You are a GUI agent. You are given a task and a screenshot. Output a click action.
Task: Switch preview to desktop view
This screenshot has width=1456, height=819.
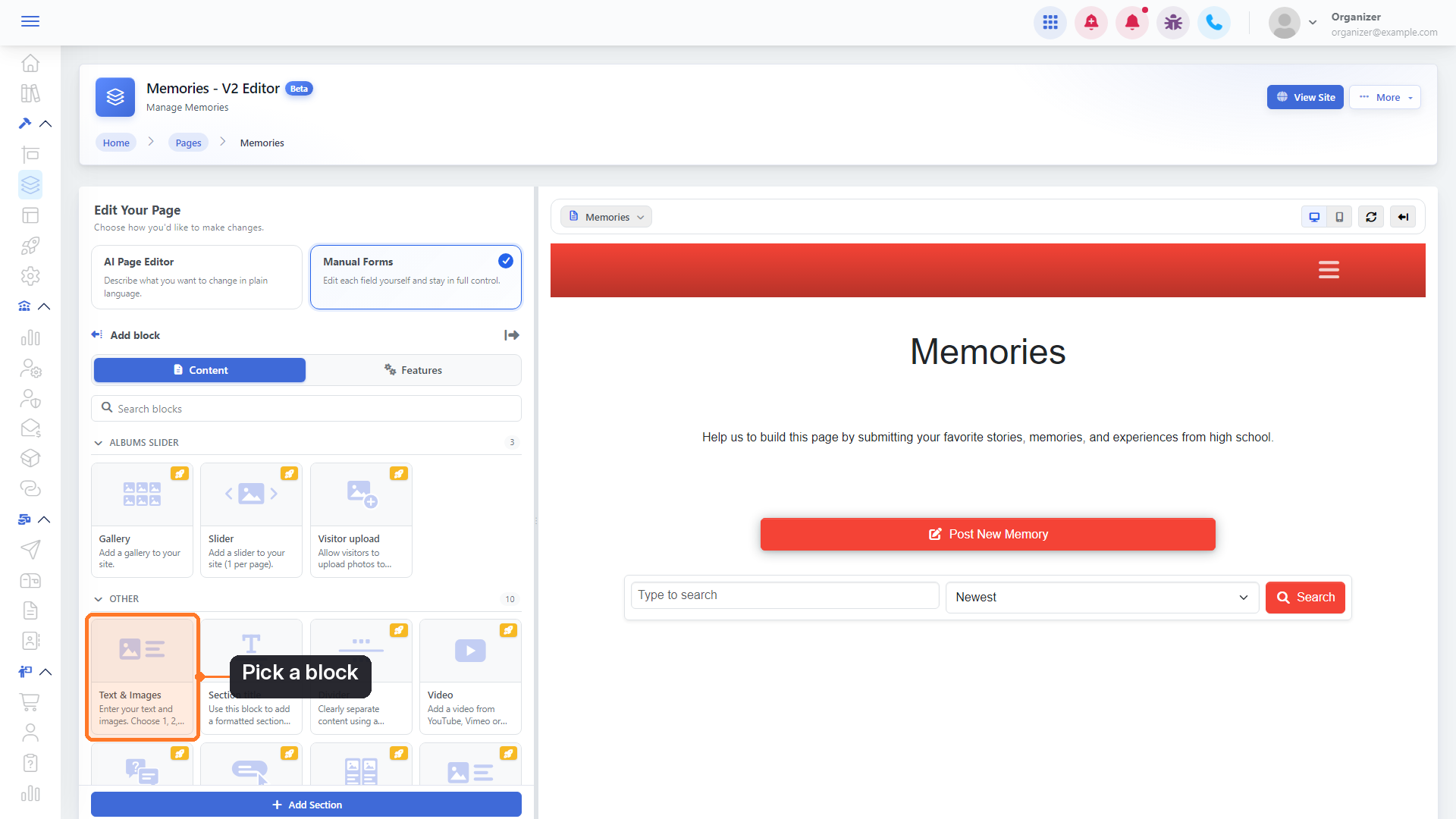pos(1314,217)
